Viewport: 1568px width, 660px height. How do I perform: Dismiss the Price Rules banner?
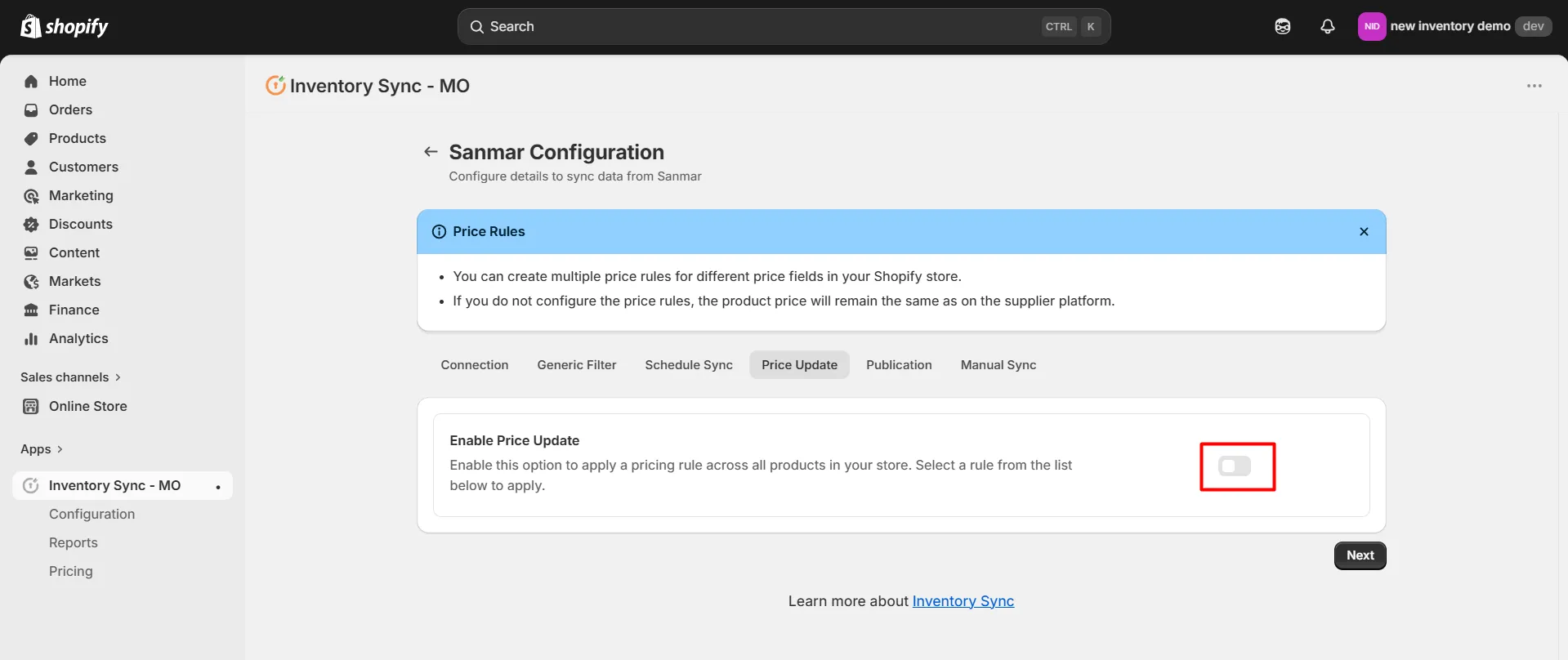1364,232
